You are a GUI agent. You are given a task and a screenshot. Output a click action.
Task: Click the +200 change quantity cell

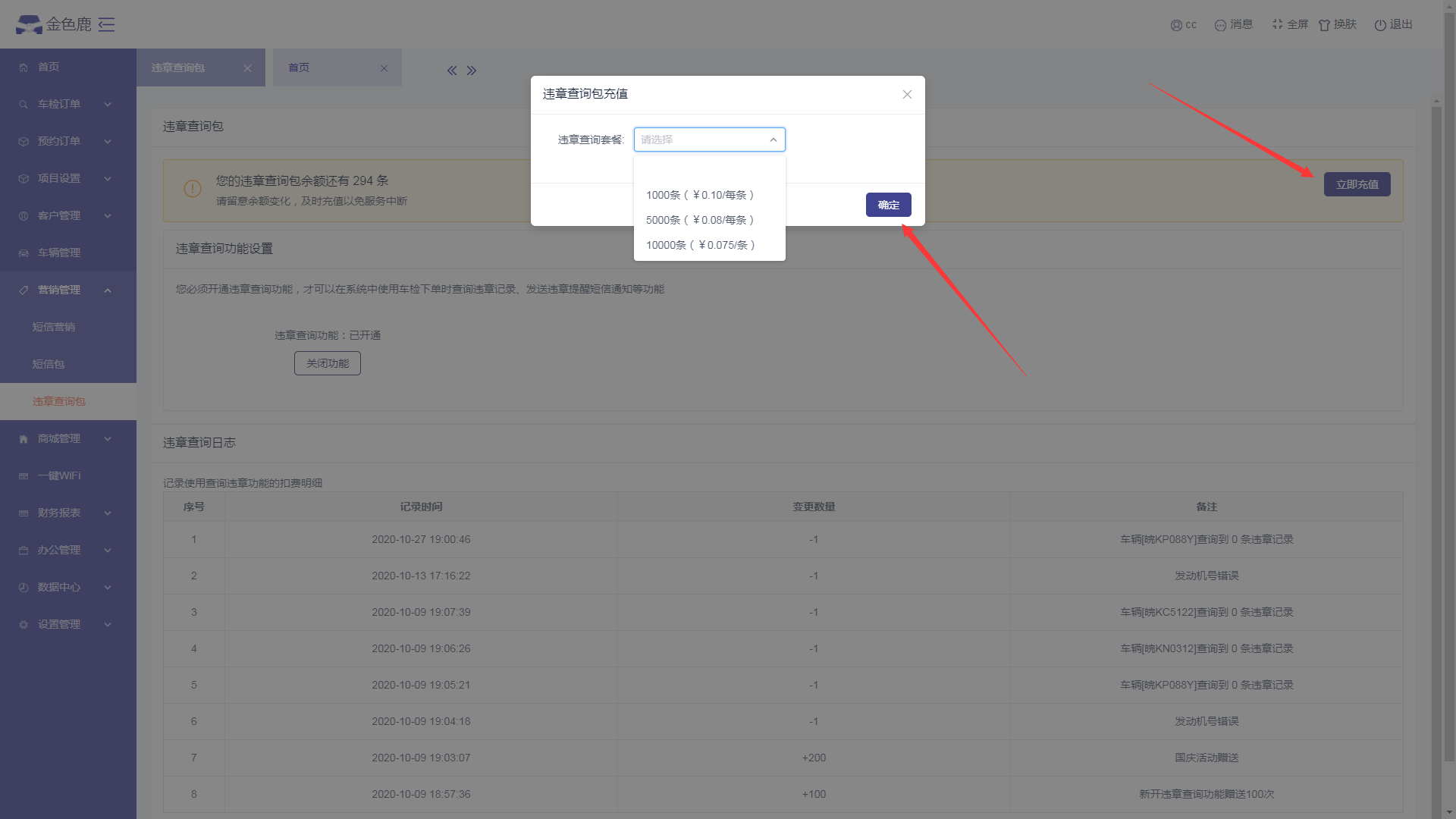click(814, 758)
